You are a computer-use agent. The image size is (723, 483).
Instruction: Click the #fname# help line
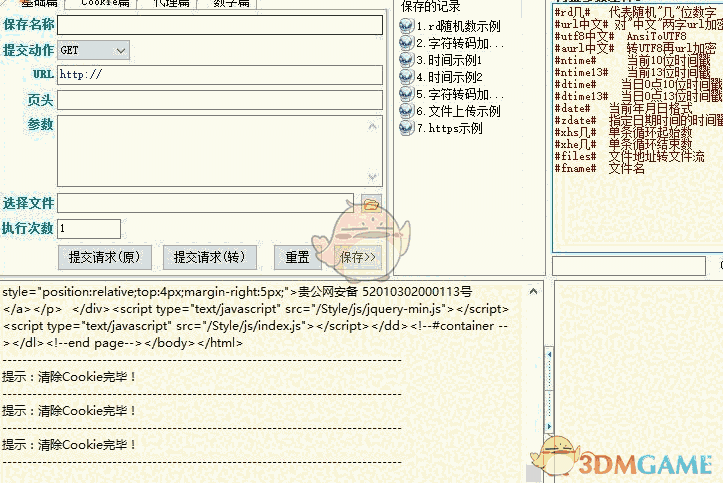click(599, 168)
